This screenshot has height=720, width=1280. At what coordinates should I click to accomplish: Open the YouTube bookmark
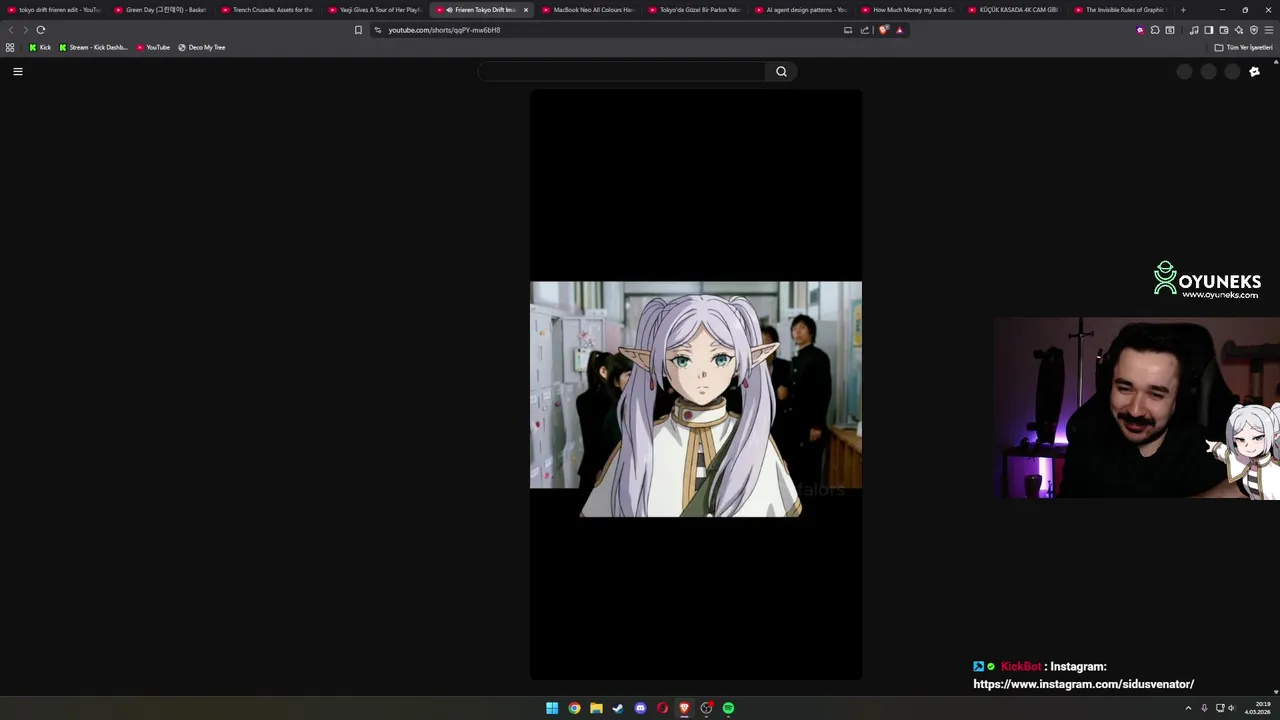(153, 47)
